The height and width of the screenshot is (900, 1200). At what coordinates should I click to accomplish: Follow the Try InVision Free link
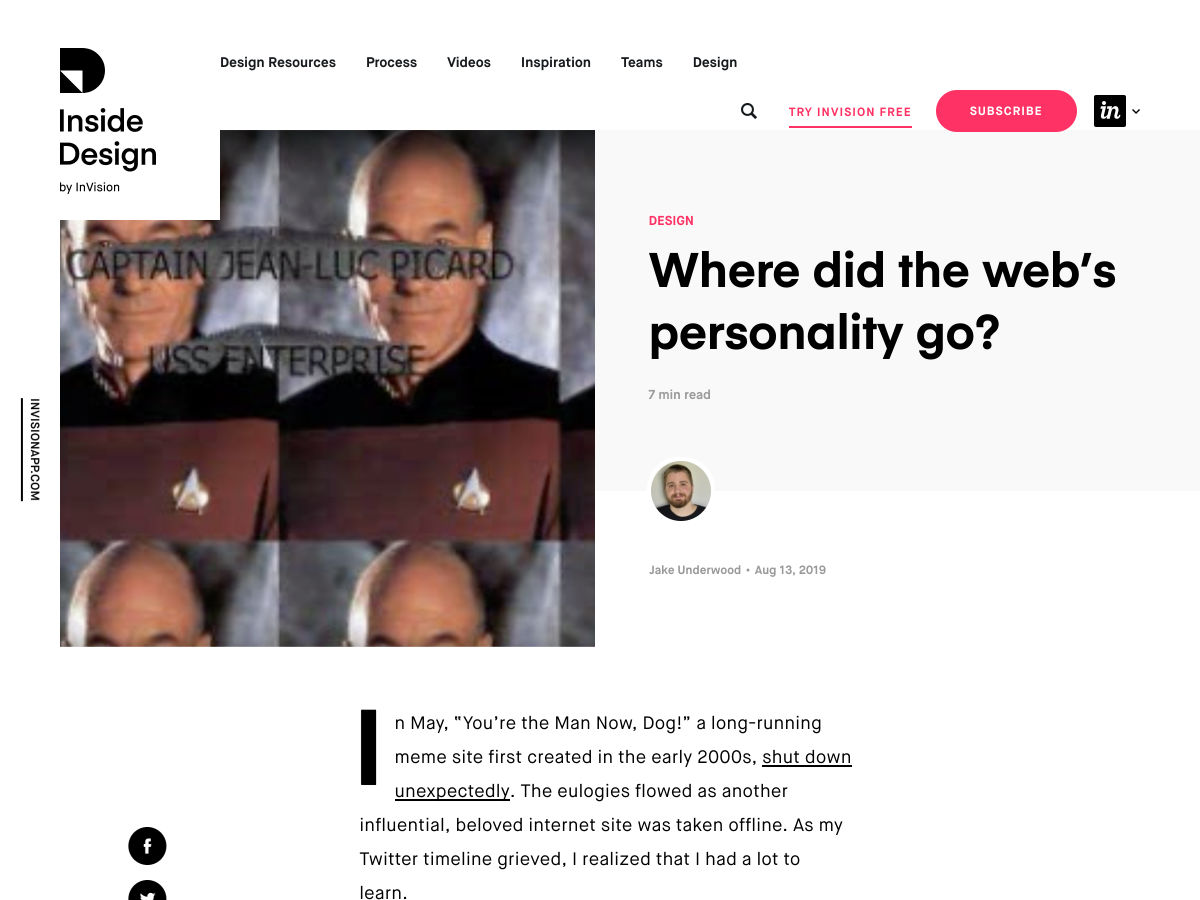pyautogui.click(x=850, y=112)
